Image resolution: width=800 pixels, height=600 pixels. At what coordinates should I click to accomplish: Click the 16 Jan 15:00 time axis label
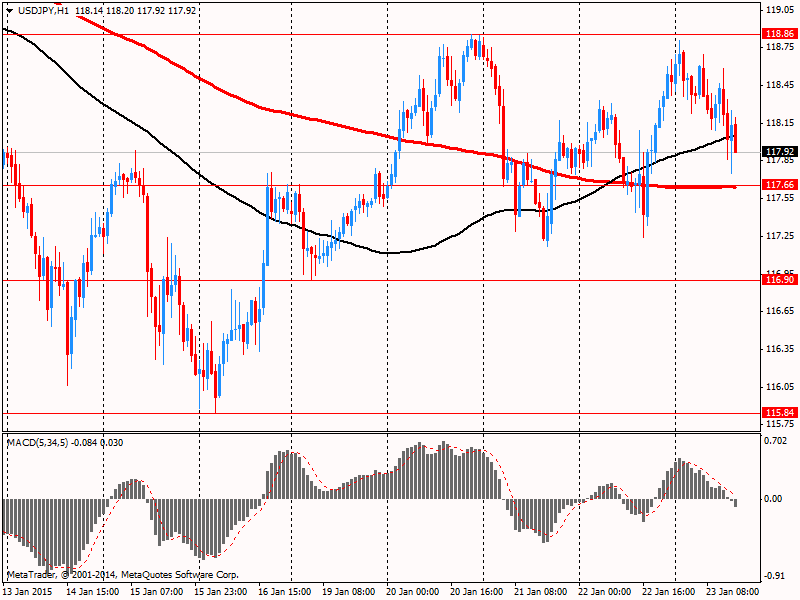coord(285,592)
